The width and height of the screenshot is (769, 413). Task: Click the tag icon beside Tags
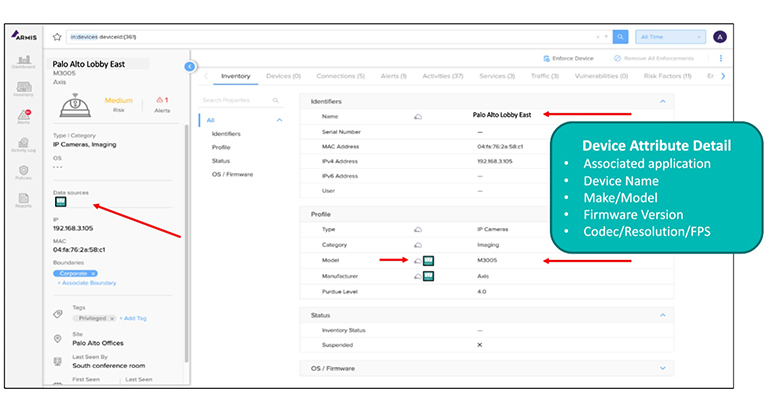(58, 314)
